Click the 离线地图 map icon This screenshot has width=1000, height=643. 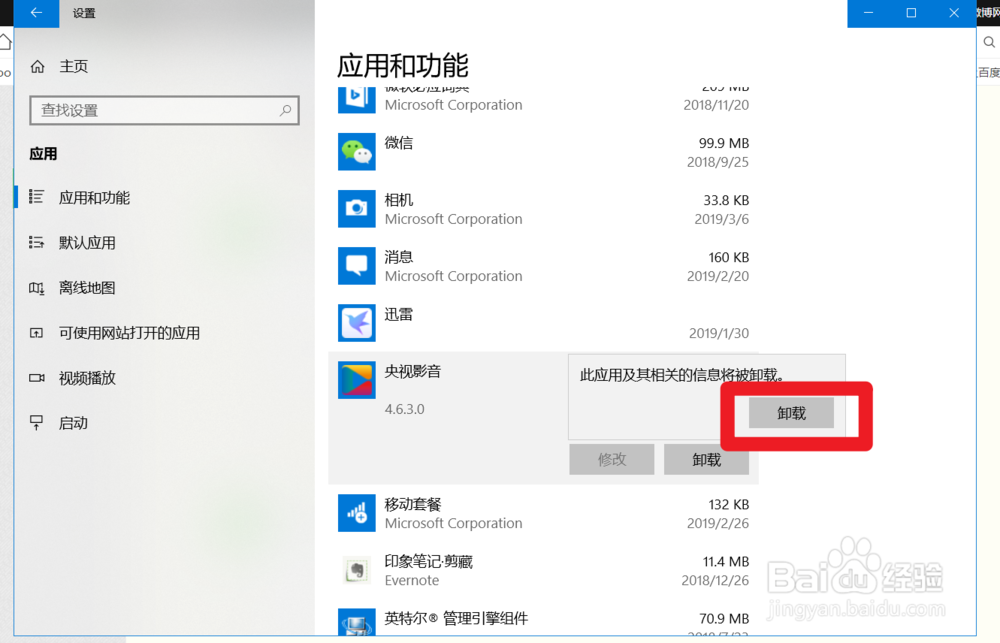36,288
